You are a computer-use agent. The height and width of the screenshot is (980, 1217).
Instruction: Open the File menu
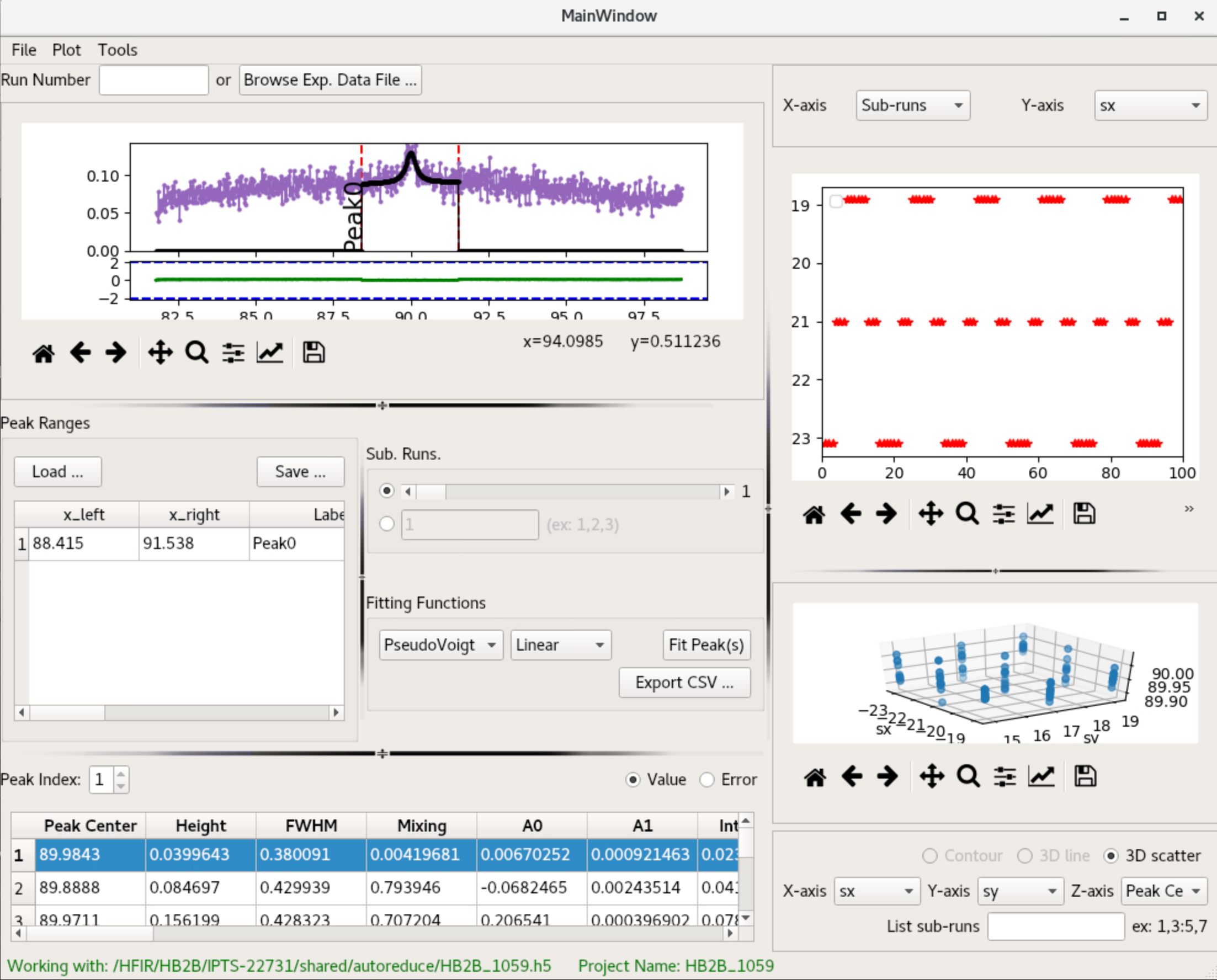(24, 50)
